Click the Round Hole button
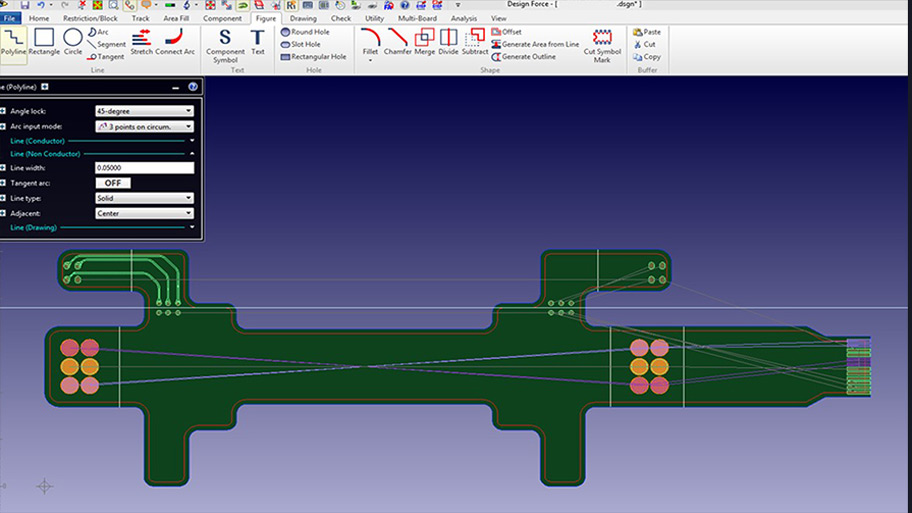 click(x=304, y=32)
